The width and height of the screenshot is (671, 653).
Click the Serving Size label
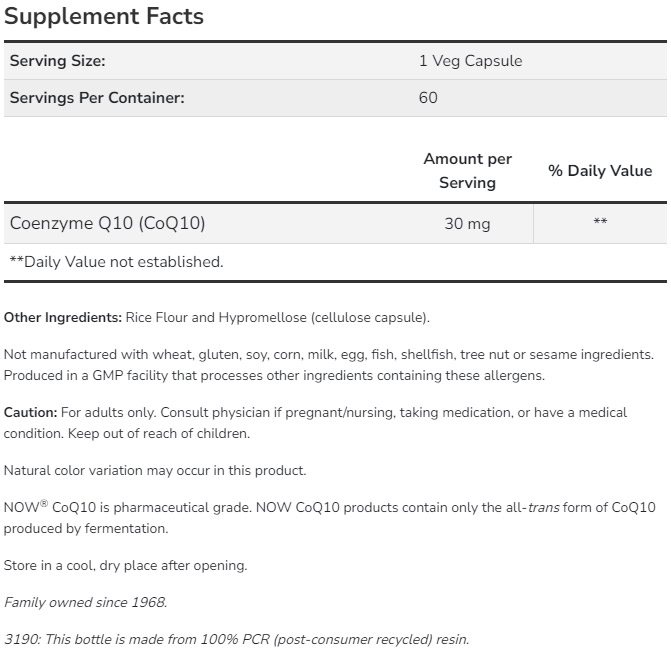point(57,61)
